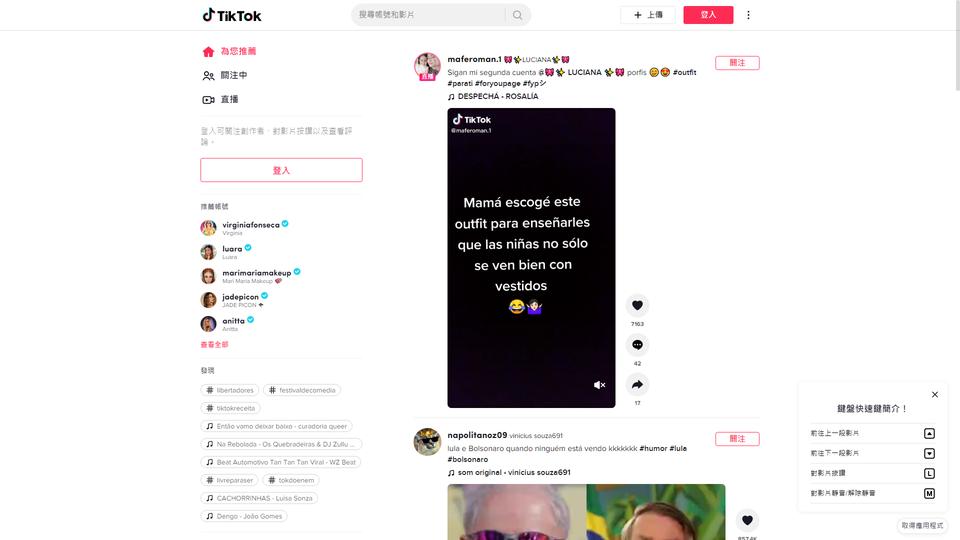This screenshot has height=540, width=960.
Task: Like the napolitanoz09 video with heart icon
Action: 747,520
